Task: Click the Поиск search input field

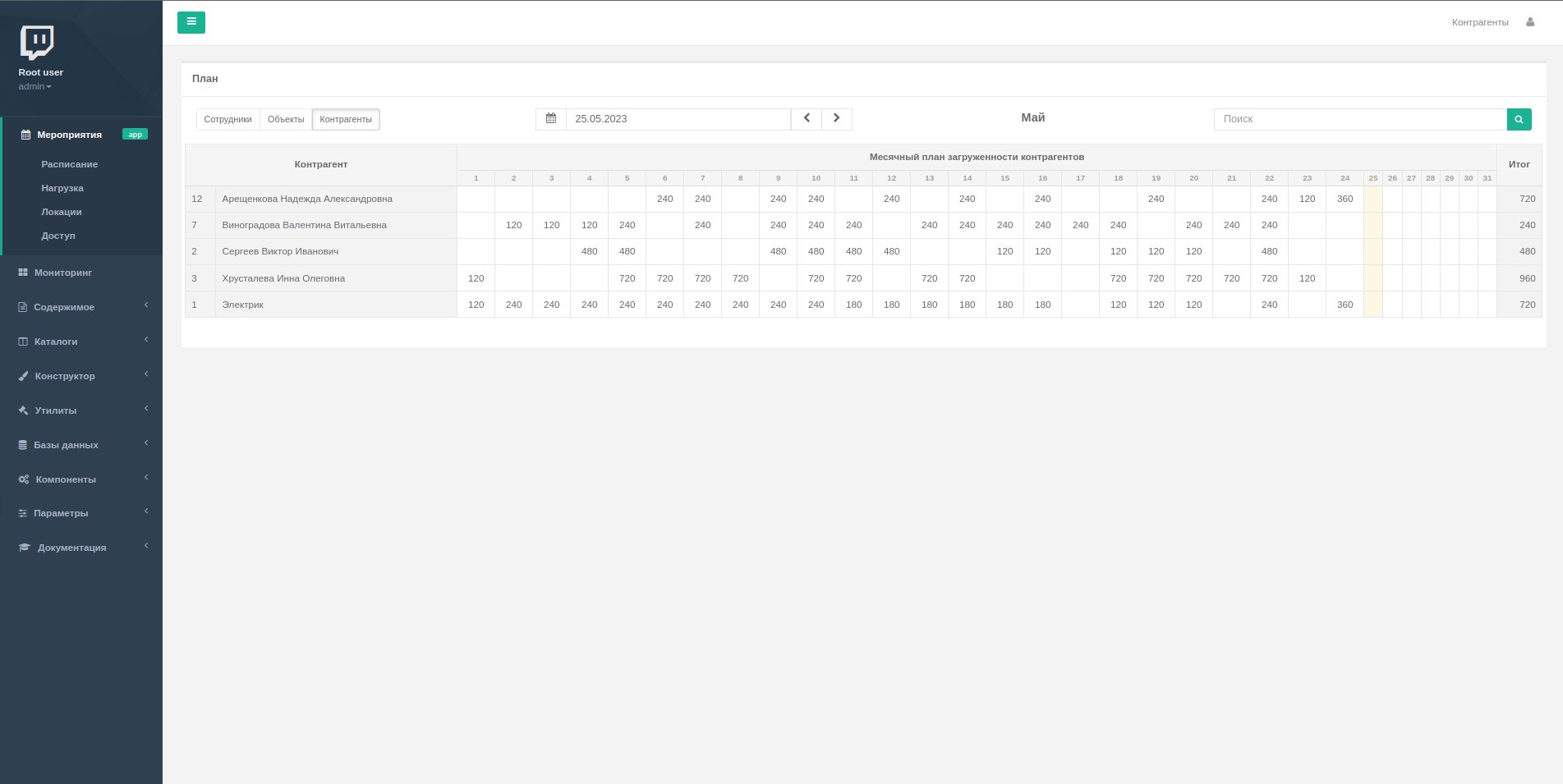Action: pyautogui.click(x=1359, y=119)
